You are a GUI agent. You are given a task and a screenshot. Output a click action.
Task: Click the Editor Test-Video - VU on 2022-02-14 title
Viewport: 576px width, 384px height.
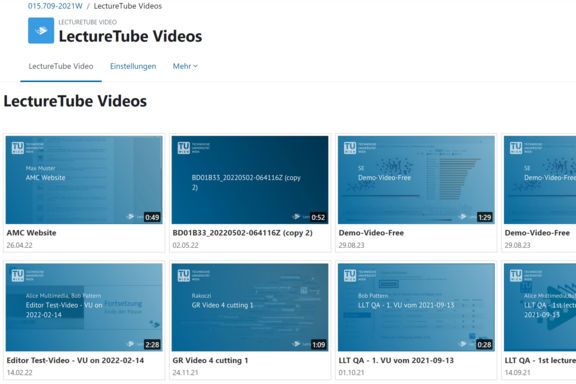click(x=75, y=360)
